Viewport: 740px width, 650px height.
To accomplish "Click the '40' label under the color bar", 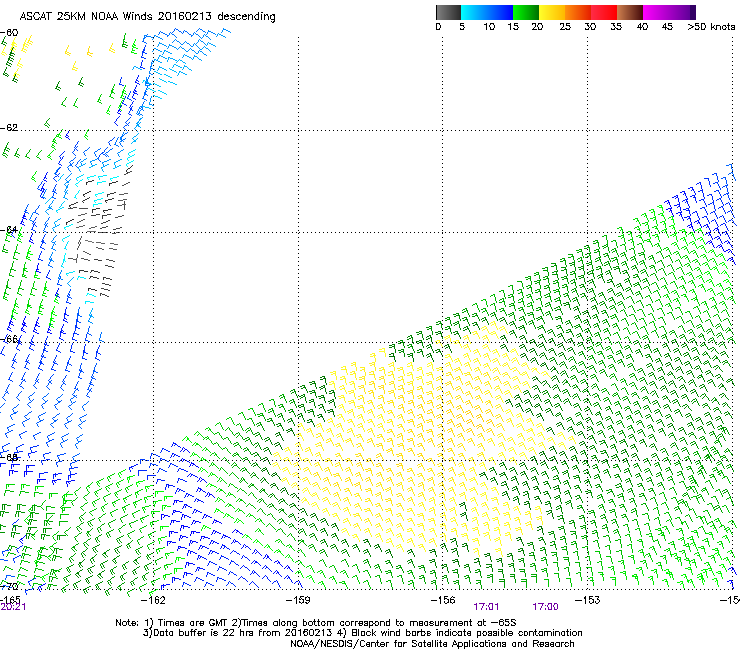I will [x=642, y=27].
